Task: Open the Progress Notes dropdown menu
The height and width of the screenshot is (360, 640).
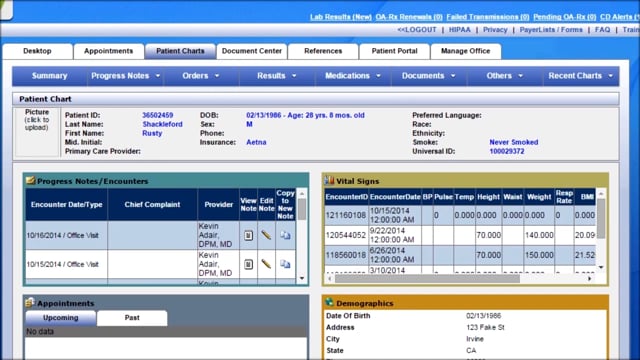Action: (125, 76)
